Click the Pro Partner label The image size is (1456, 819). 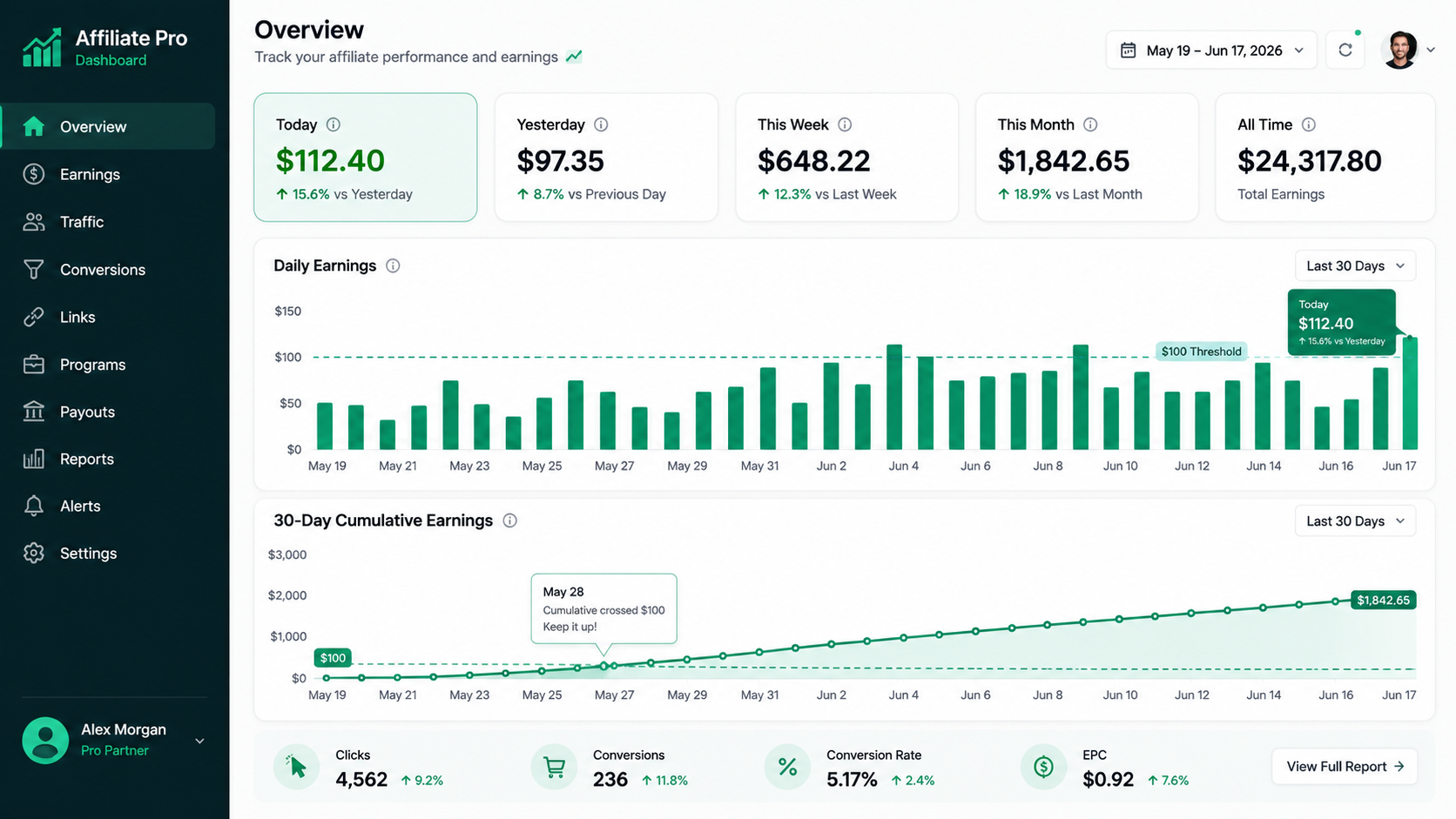coord(115,750)
